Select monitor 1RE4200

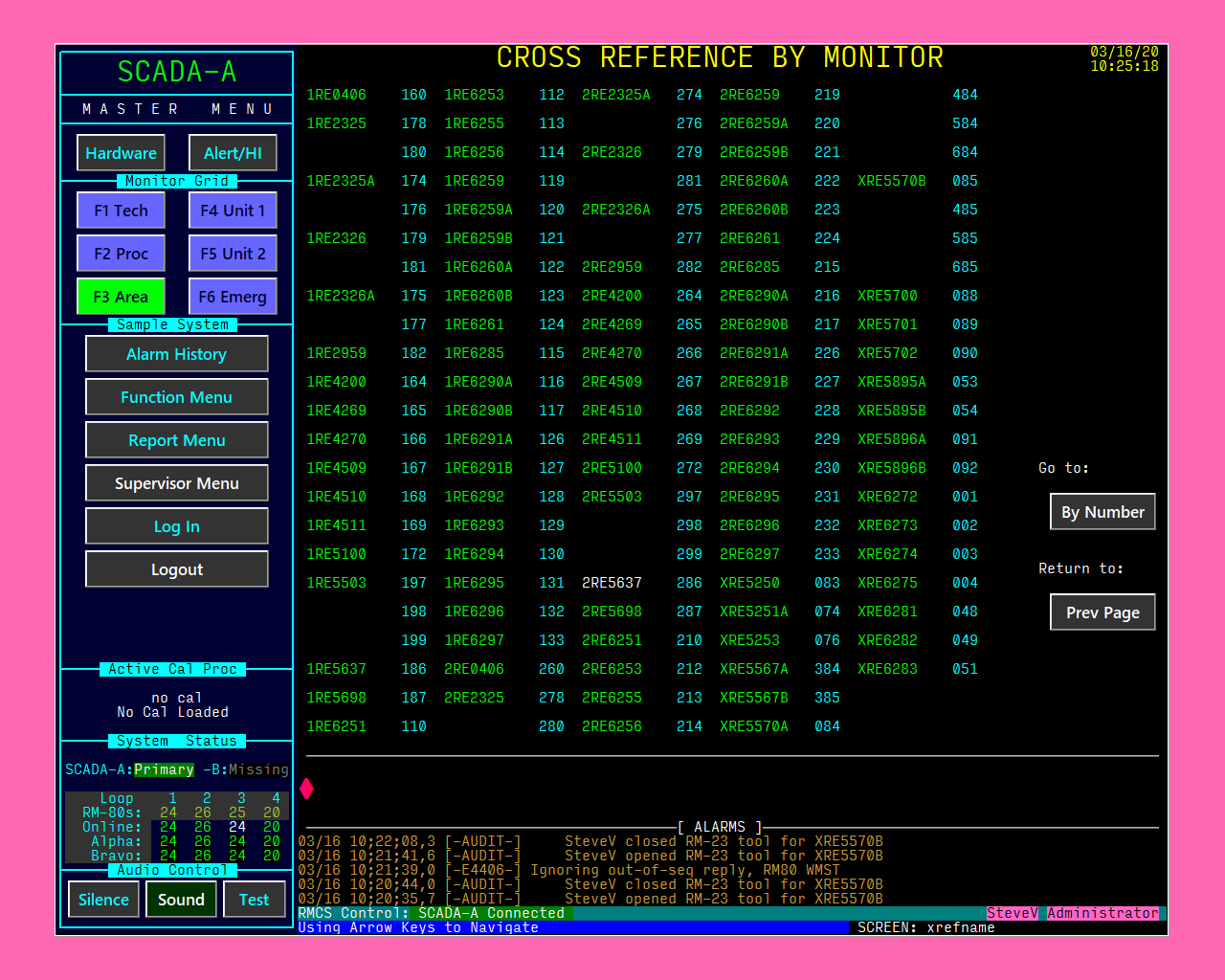pos(336,382)
